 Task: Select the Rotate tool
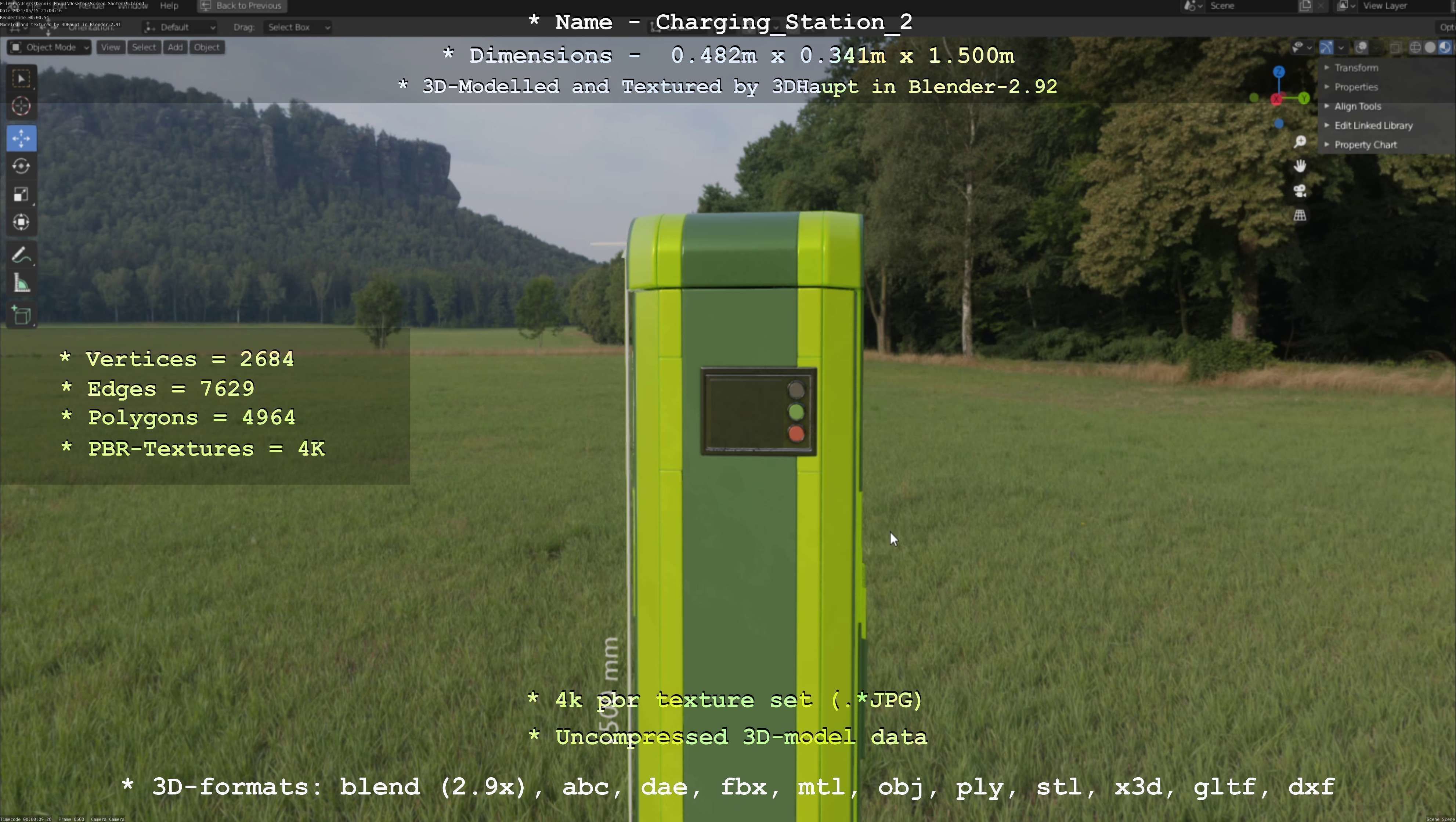pos(21,166)
